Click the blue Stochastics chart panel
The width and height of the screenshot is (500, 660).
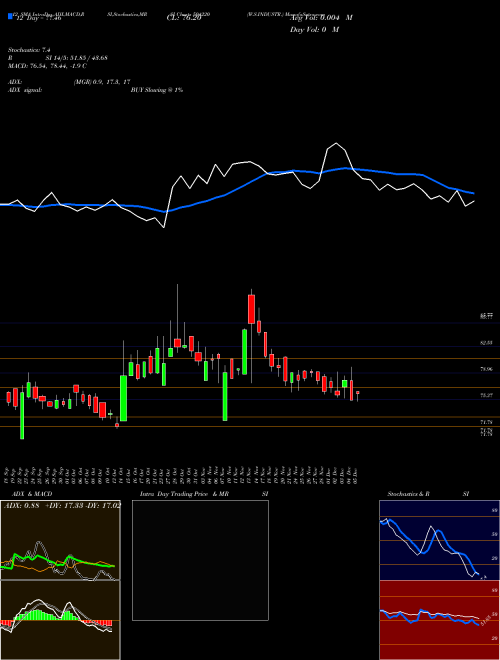tap(439, 540)
